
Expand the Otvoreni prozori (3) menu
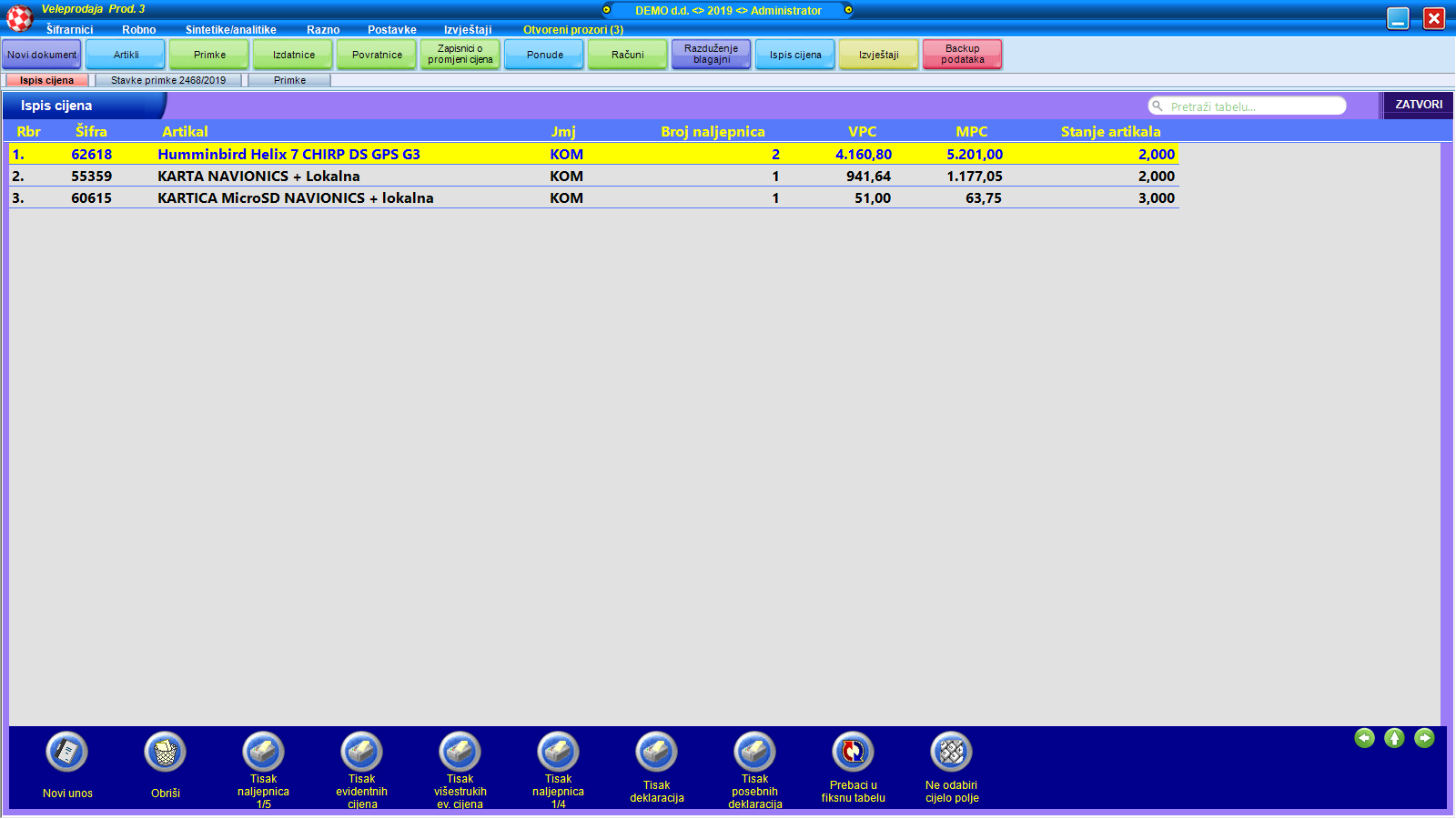coord(572,30)
